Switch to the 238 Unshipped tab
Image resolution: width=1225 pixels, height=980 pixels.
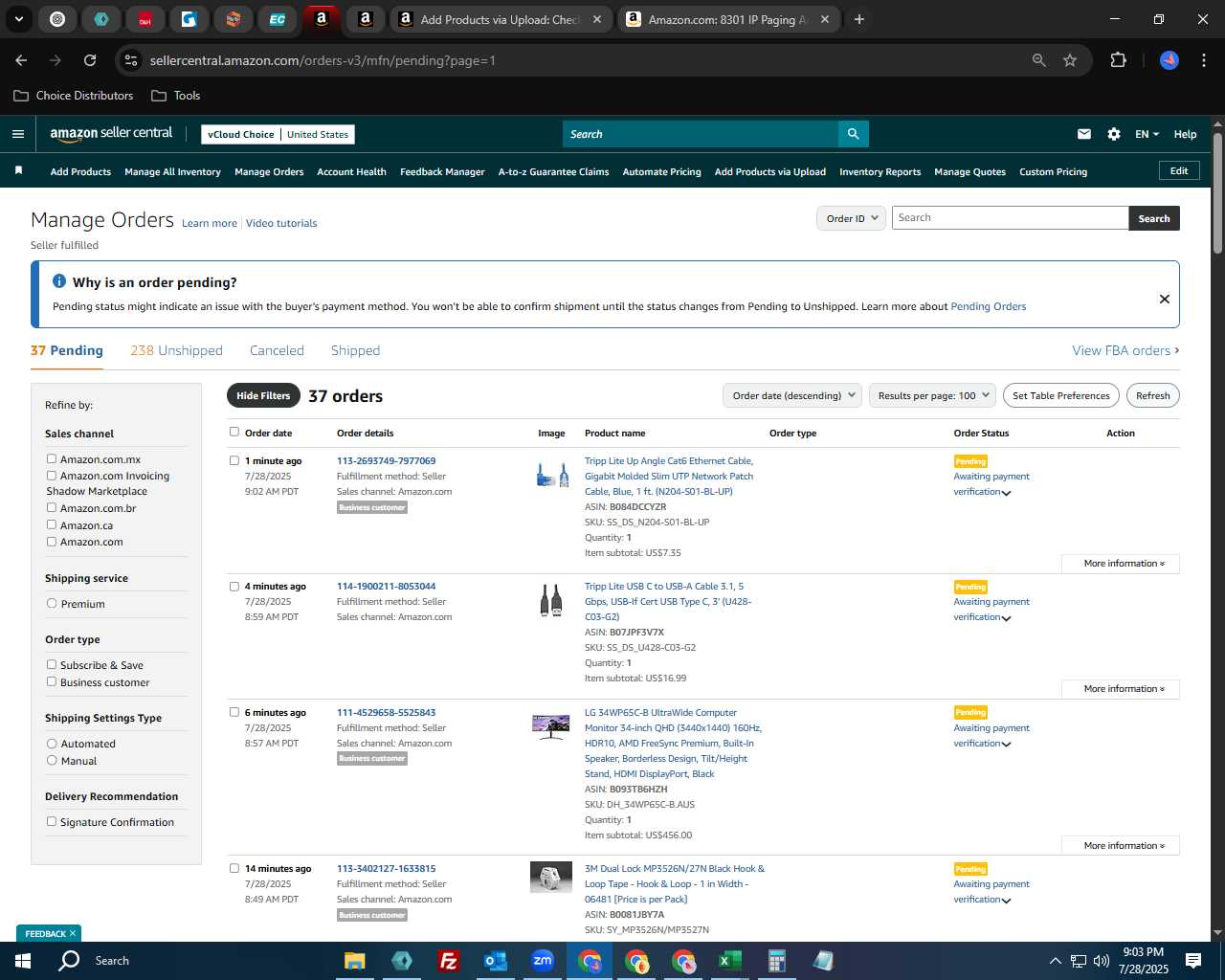pos(176,350)
